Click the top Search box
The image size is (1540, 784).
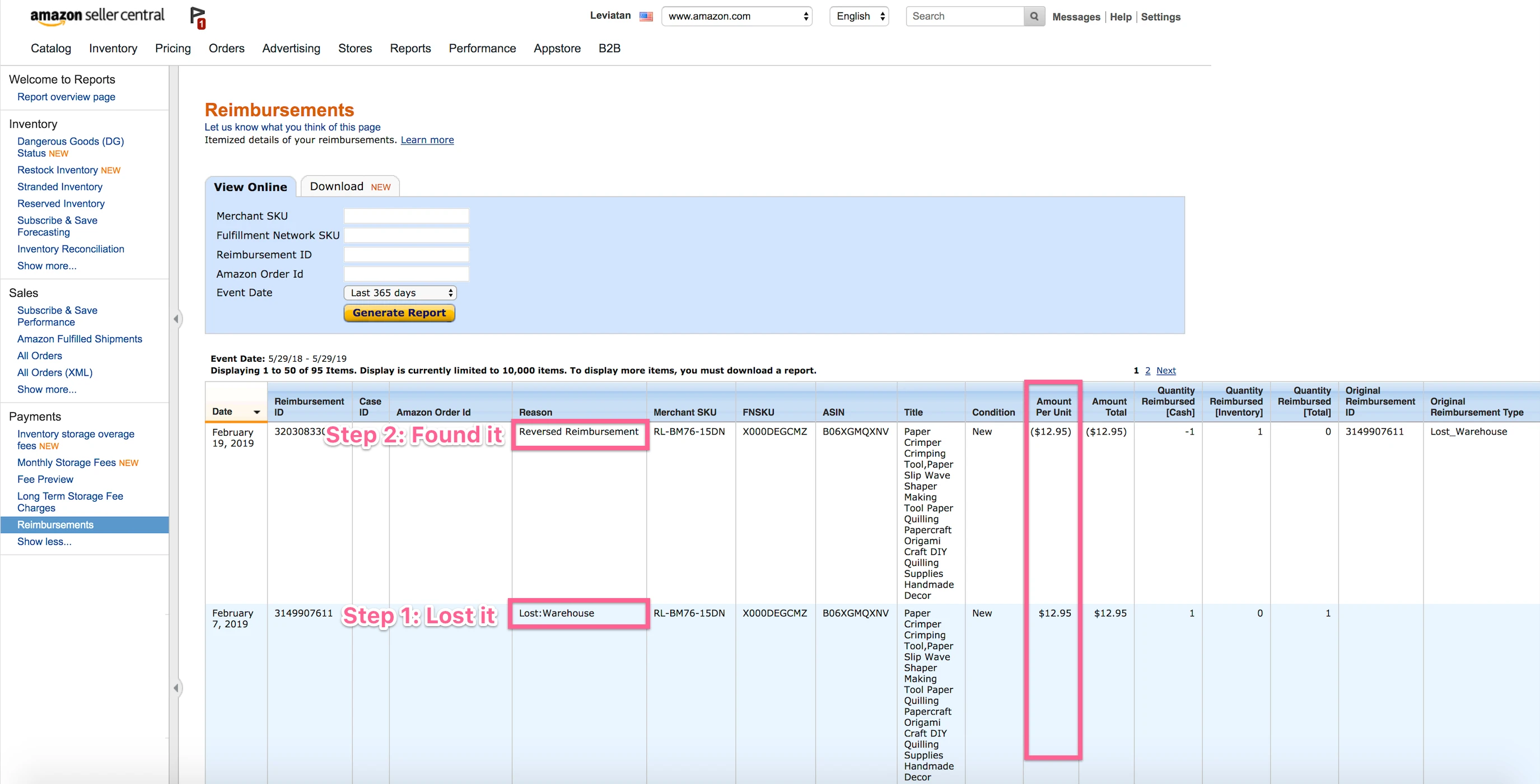(965, 16)
